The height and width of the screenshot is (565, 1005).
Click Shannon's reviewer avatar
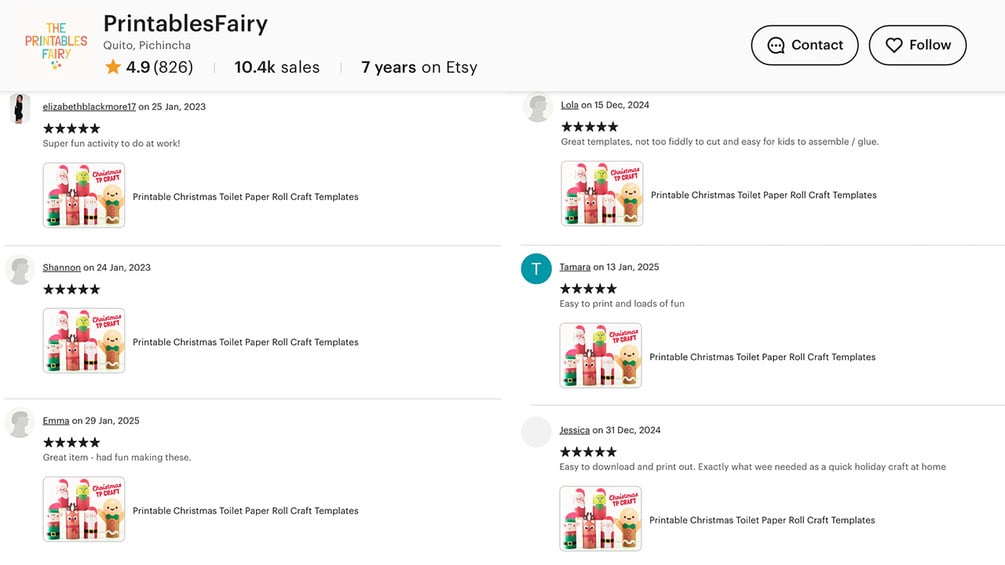pyautogui.click(x=20, y=269)
